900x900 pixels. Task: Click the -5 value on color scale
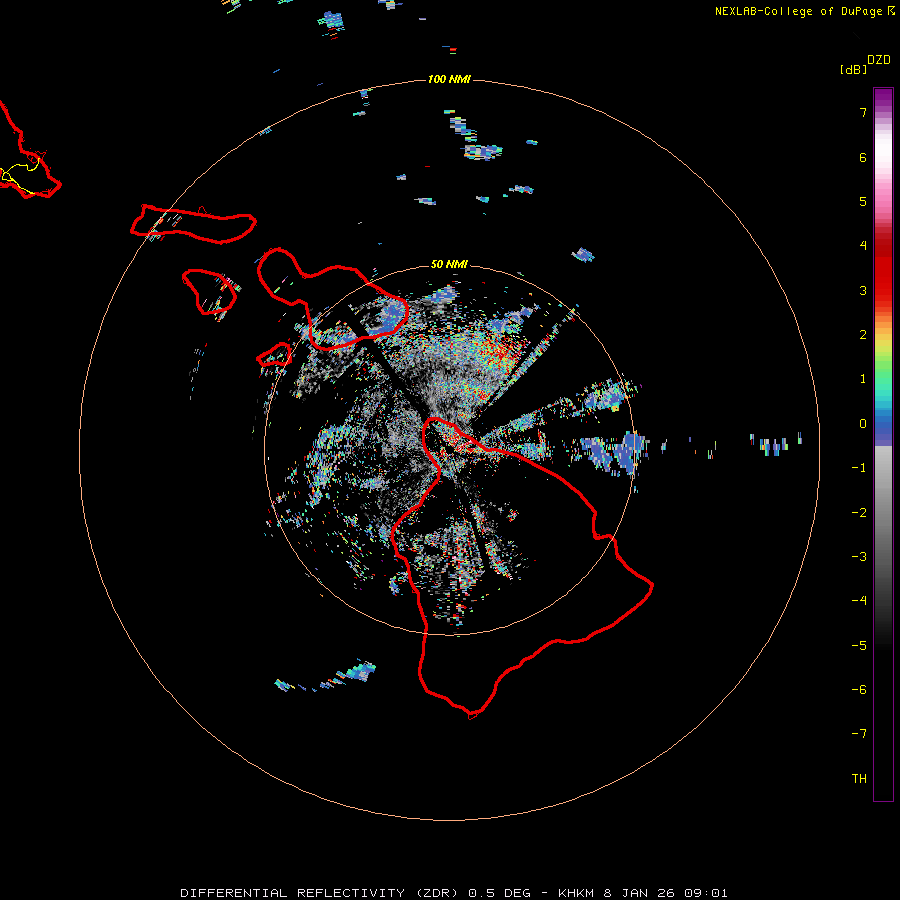859,646
